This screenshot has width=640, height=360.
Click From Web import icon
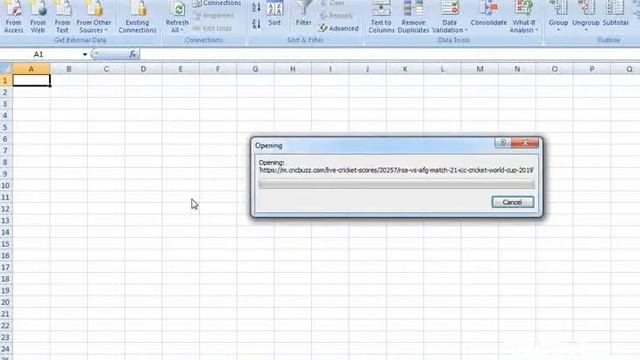[x=38, y=17]
